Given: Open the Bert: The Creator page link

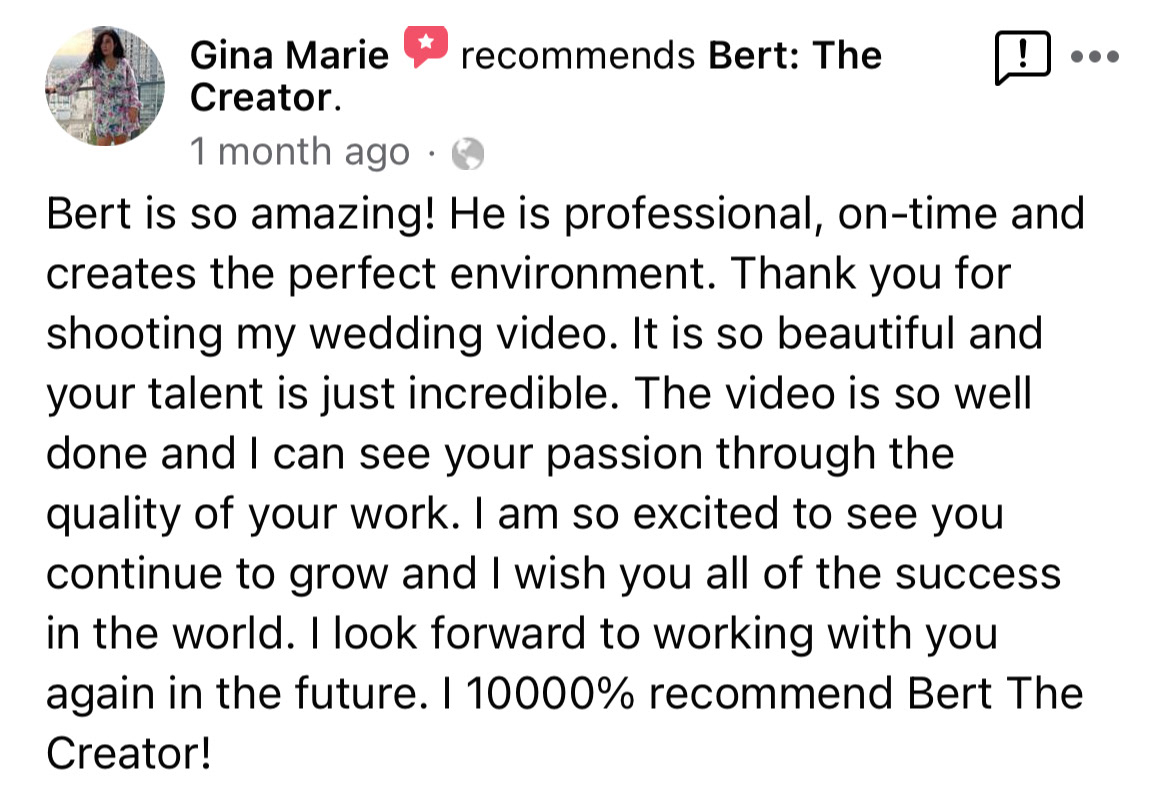Looking at the screenshot, I should click(x=795, y=55).
